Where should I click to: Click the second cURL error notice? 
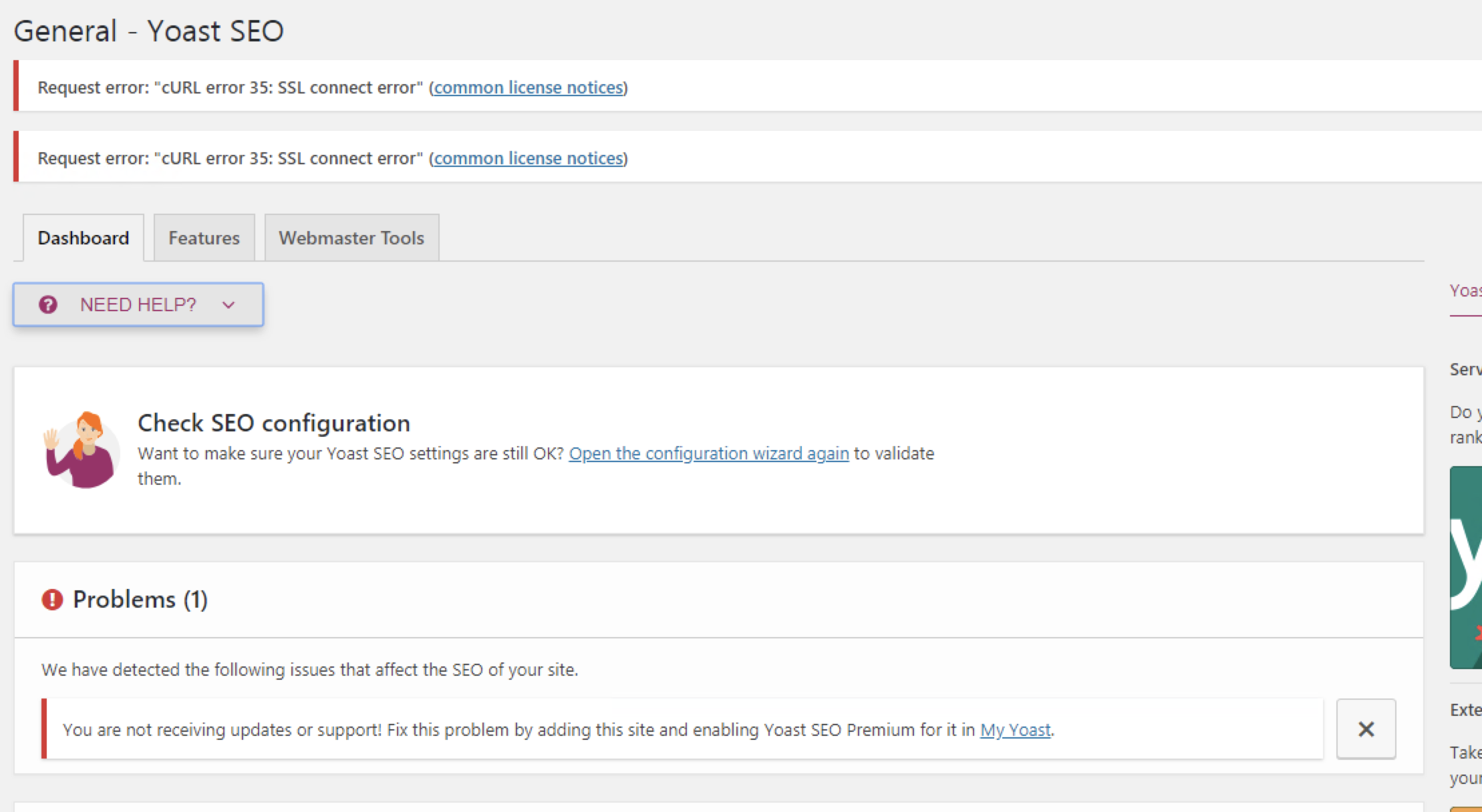click(x=748, y=157)
